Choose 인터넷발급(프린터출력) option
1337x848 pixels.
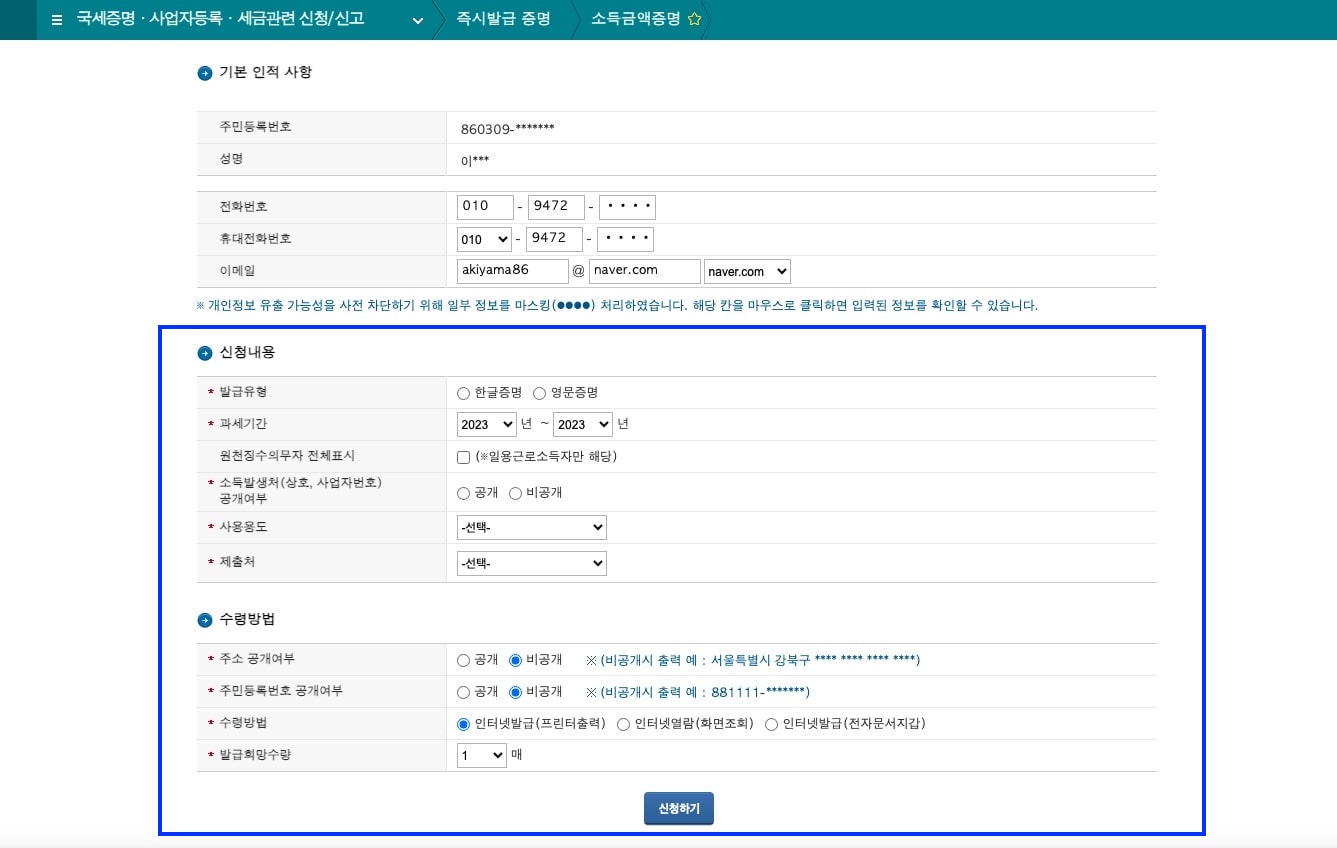click(x=463, y=724)
